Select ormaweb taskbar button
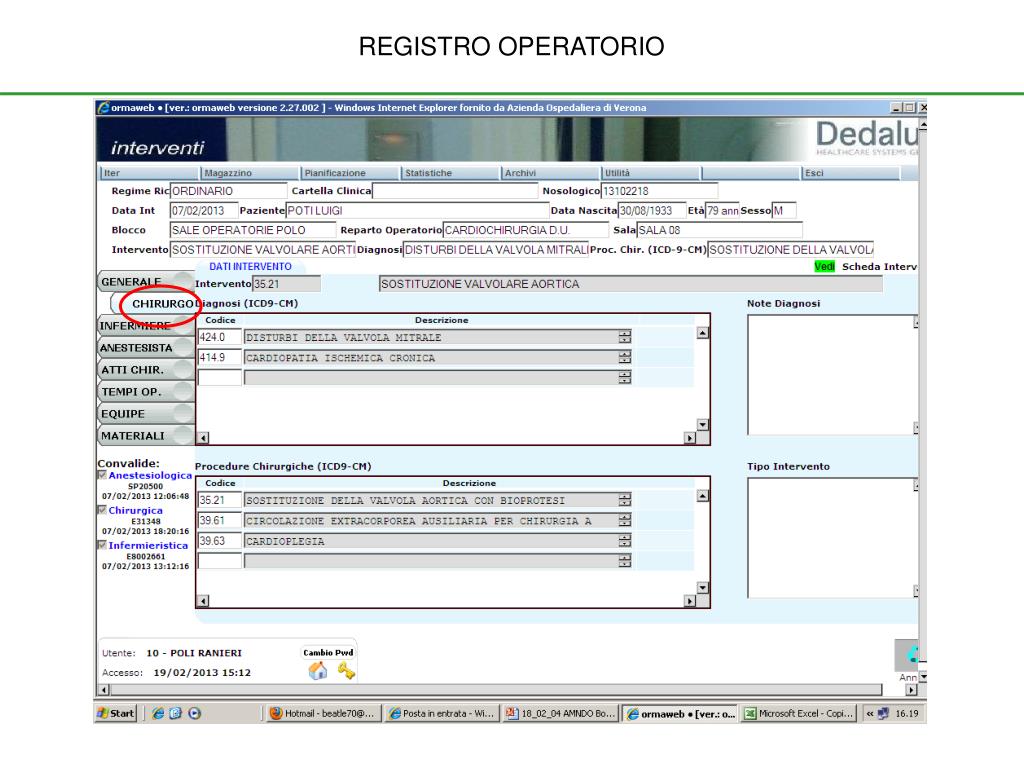The width and height of the screenshot is (1024, 768). [680, 713]
